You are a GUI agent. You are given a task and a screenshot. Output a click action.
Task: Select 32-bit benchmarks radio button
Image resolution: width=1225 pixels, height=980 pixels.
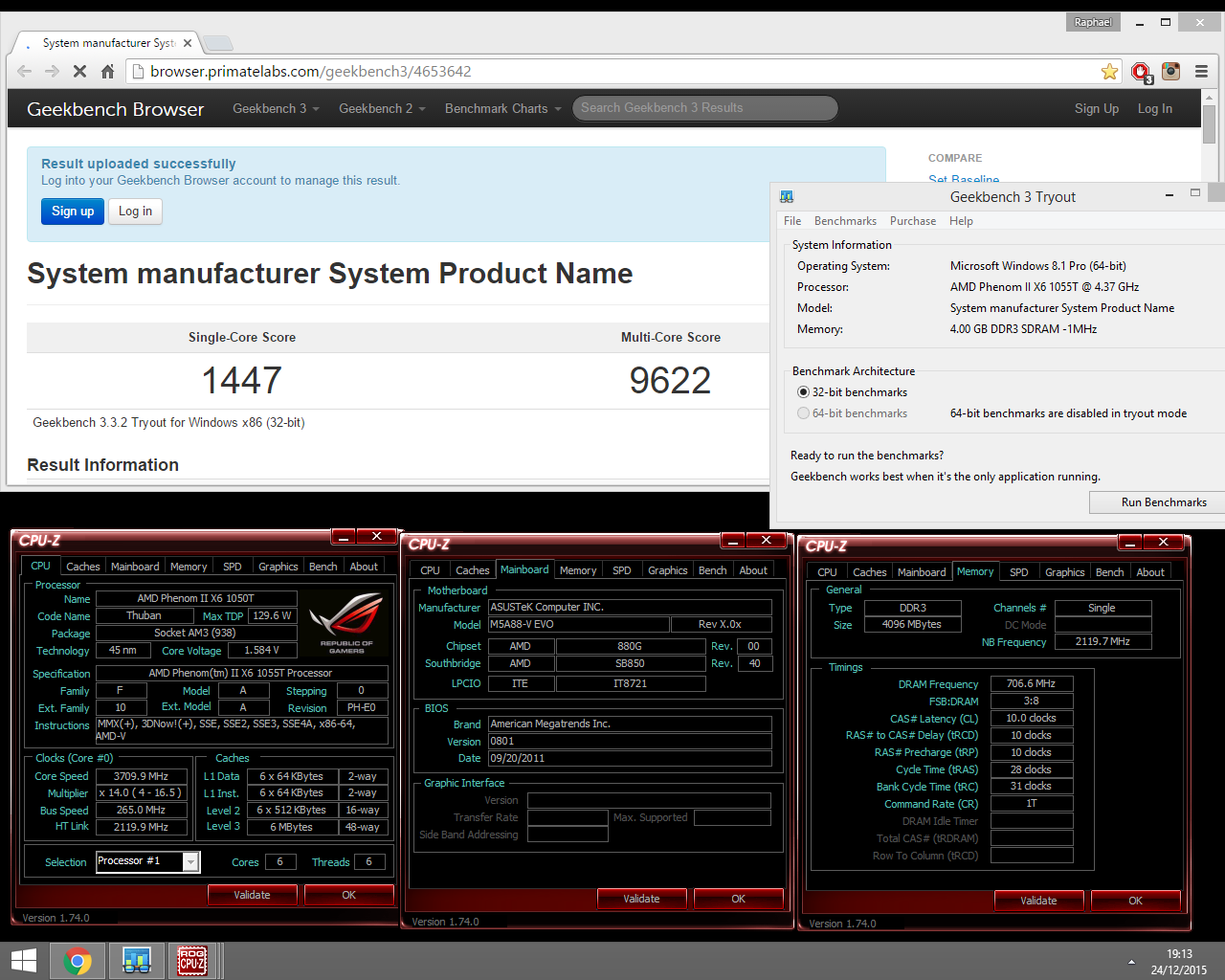(803, 392)
